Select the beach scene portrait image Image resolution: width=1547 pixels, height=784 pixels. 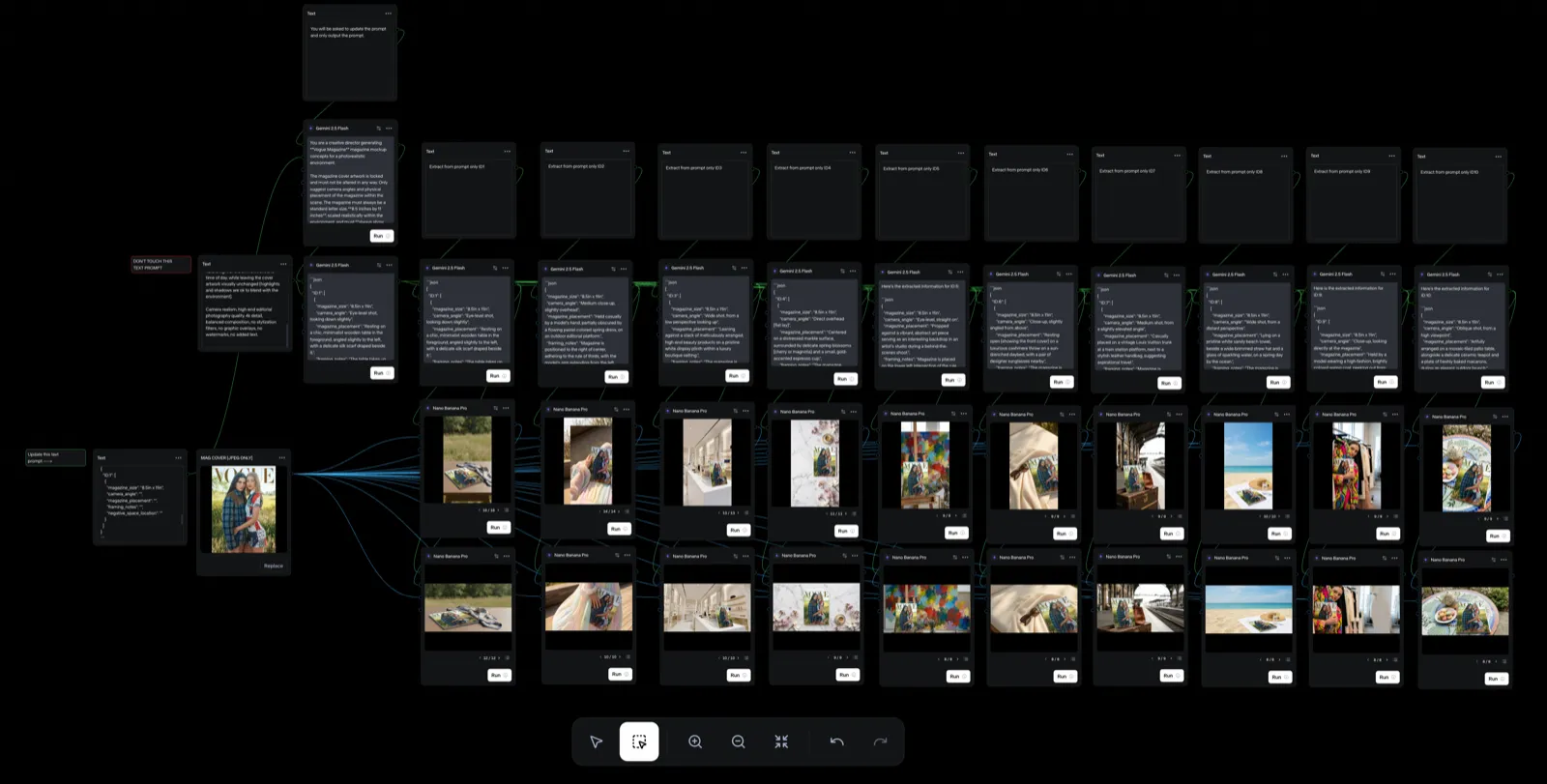tap(1248, 466)
